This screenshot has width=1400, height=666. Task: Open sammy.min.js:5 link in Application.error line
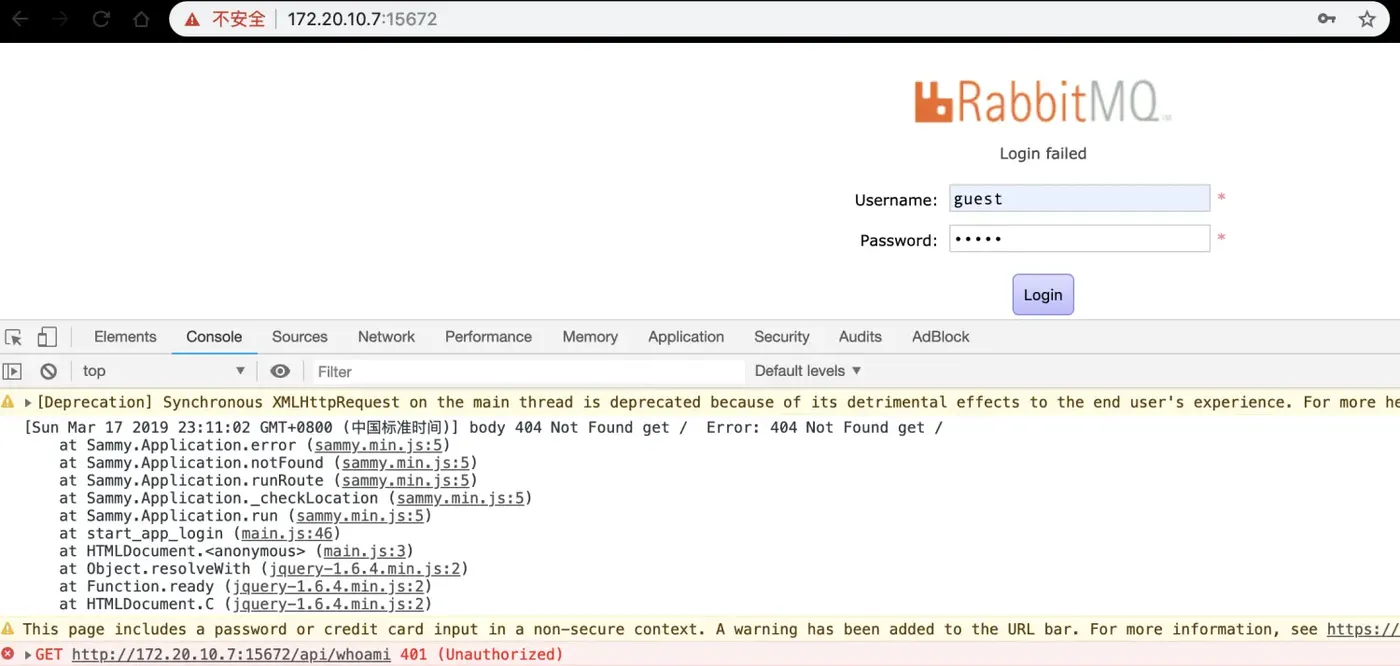coord(377,445)
